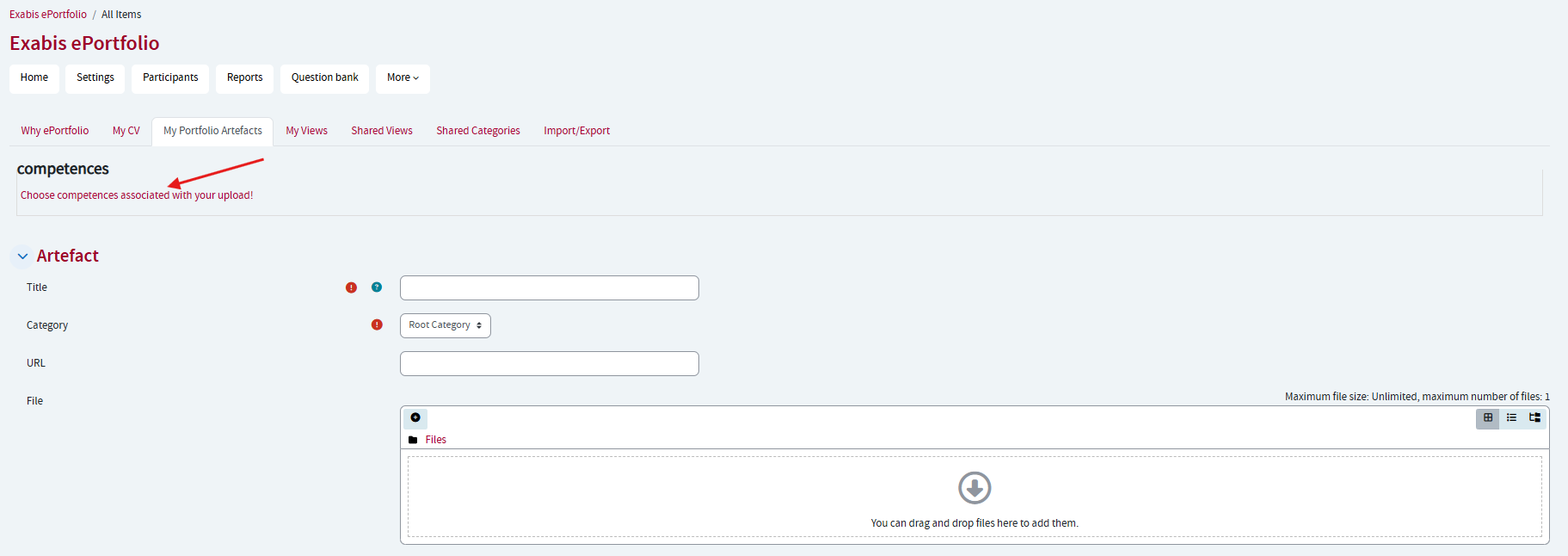Viewport: 1568px width, 556px height.
Task: Focus the Title input field
Action: tap(550, 287)
